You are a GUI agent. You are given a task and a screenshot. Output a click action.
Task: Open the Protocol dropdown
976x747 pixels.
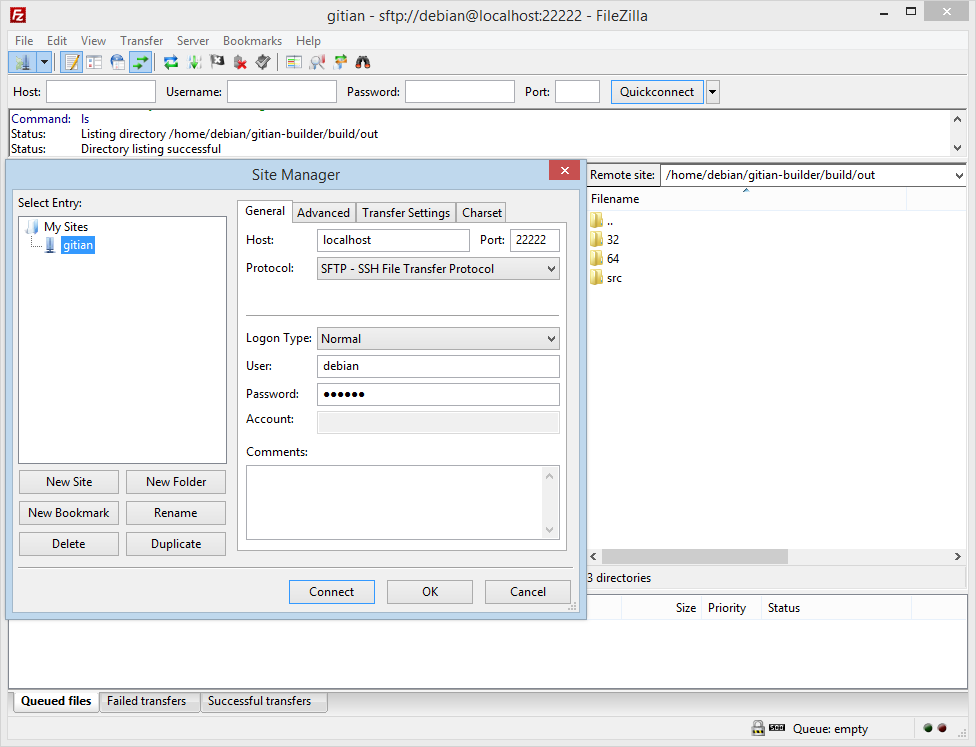(438, 269)
